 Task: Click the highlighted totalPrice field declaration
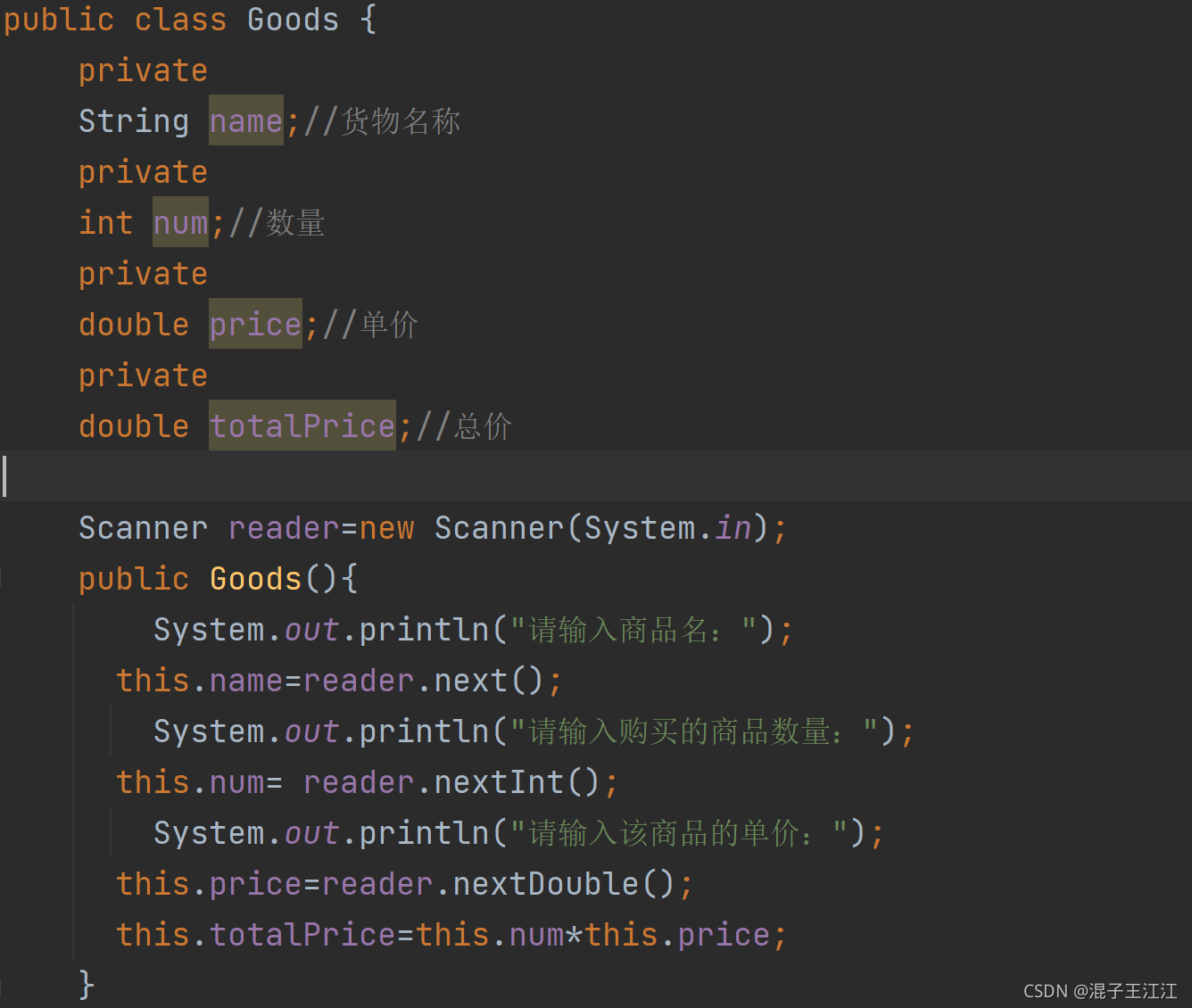coord(302,426)
